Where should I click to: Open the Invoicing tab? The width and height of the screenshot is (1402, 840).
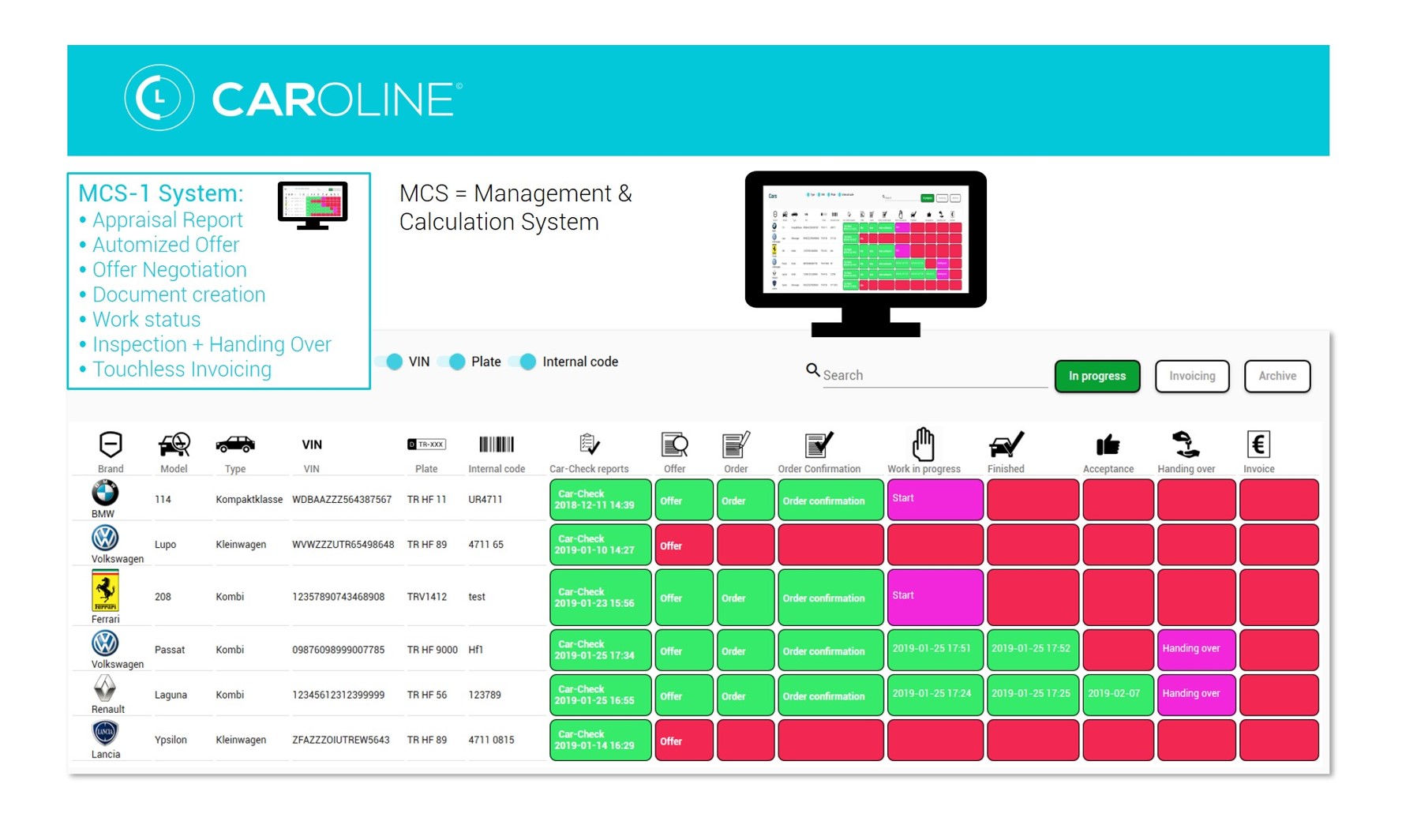1191,376
